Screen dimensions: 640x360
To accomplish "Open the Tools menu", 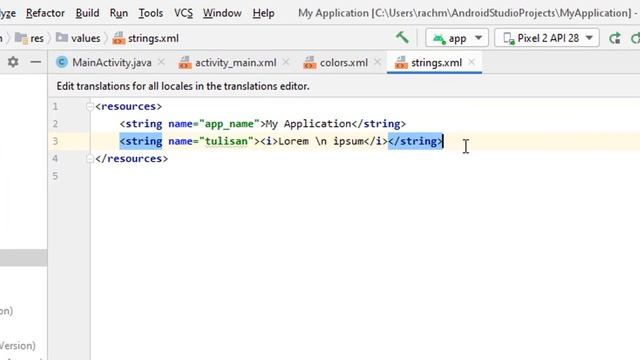I will click(151, 13).
